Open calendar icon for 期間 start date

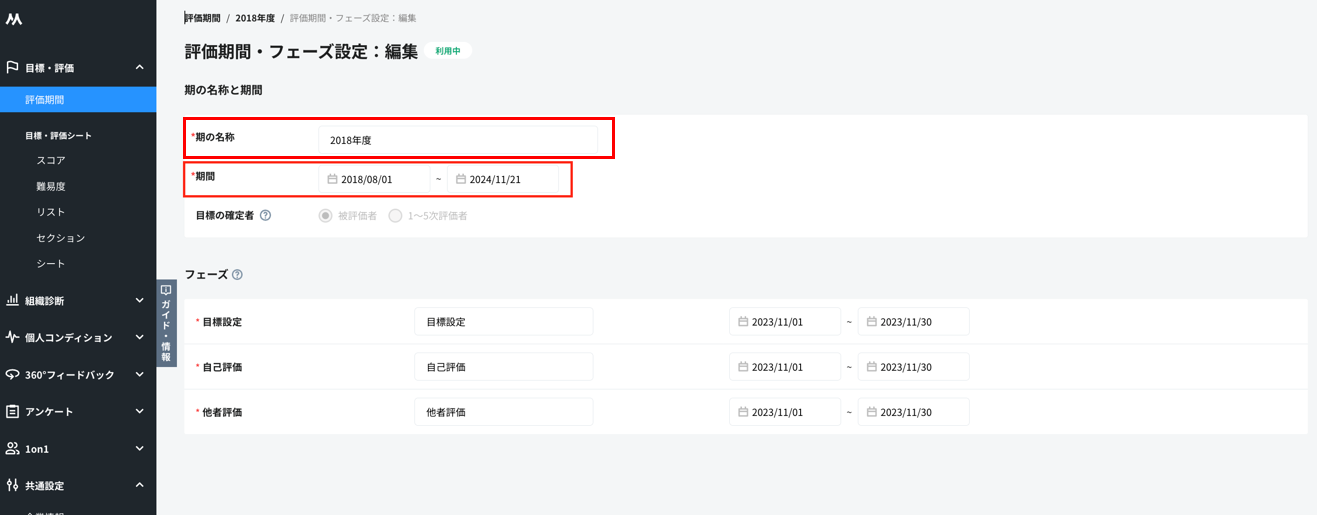pos(332,179)
